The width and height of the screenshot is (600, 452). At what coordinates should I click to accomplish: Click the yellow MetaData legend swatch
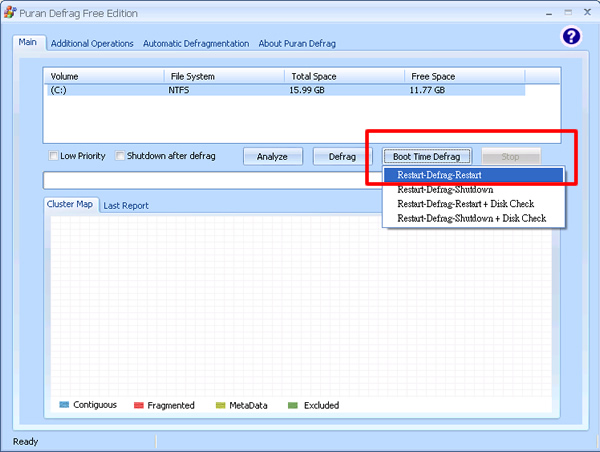[220, 405]
